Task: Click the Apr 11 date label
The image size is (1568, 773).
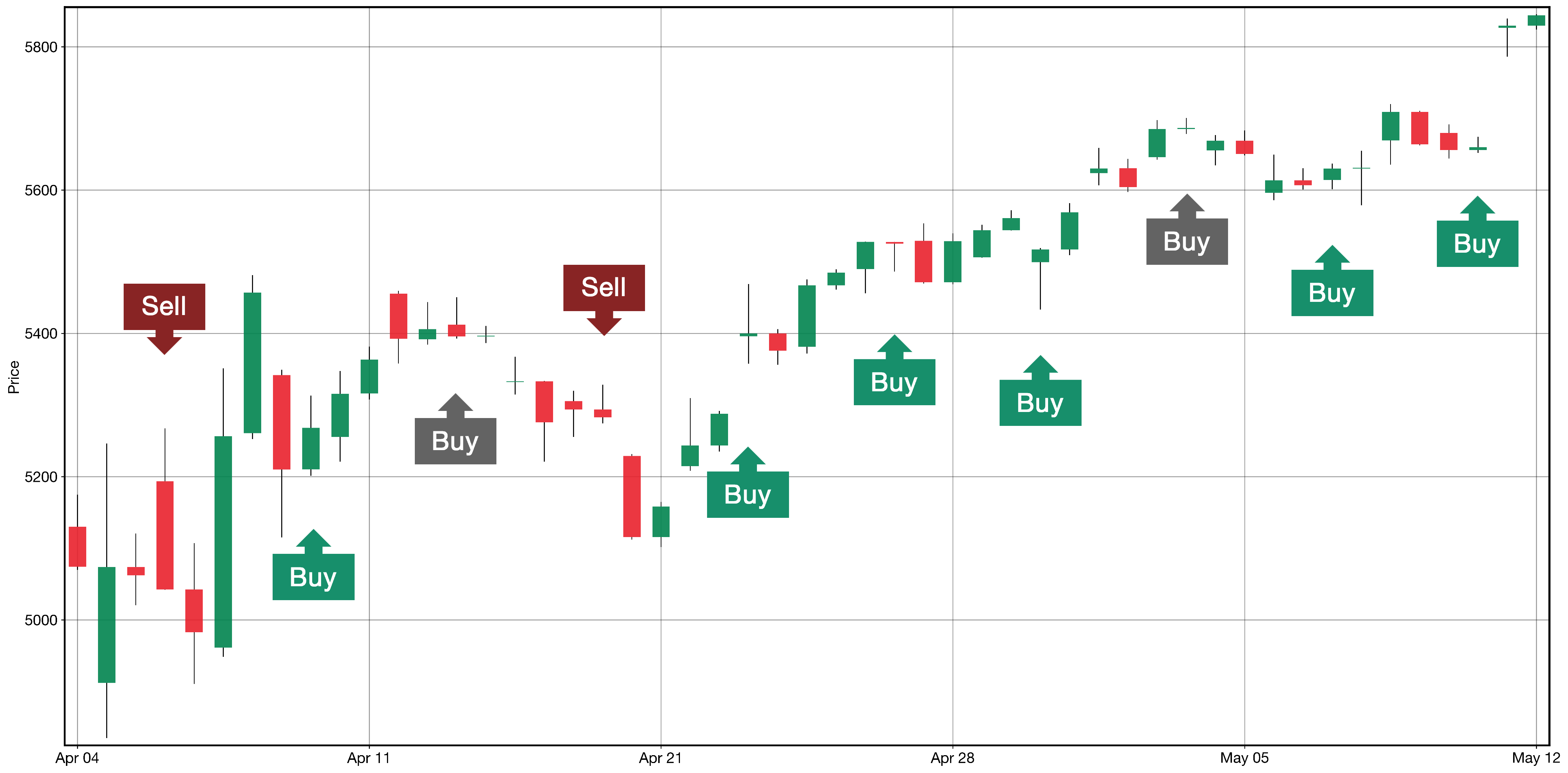Action: click(x=369, y=758)
